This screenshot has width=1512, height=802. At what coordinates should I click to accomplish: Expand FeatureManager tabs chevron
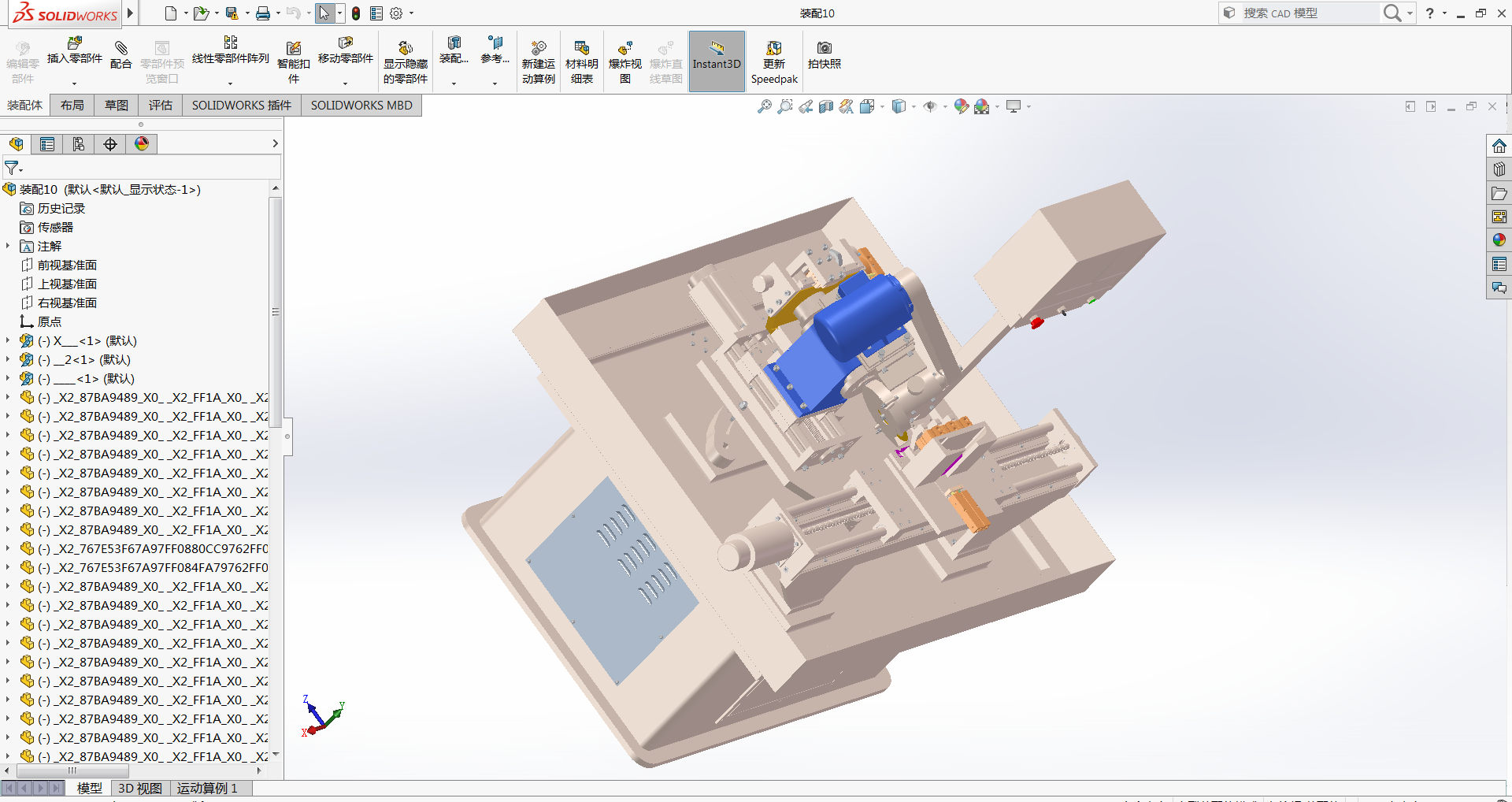(275, 143)
